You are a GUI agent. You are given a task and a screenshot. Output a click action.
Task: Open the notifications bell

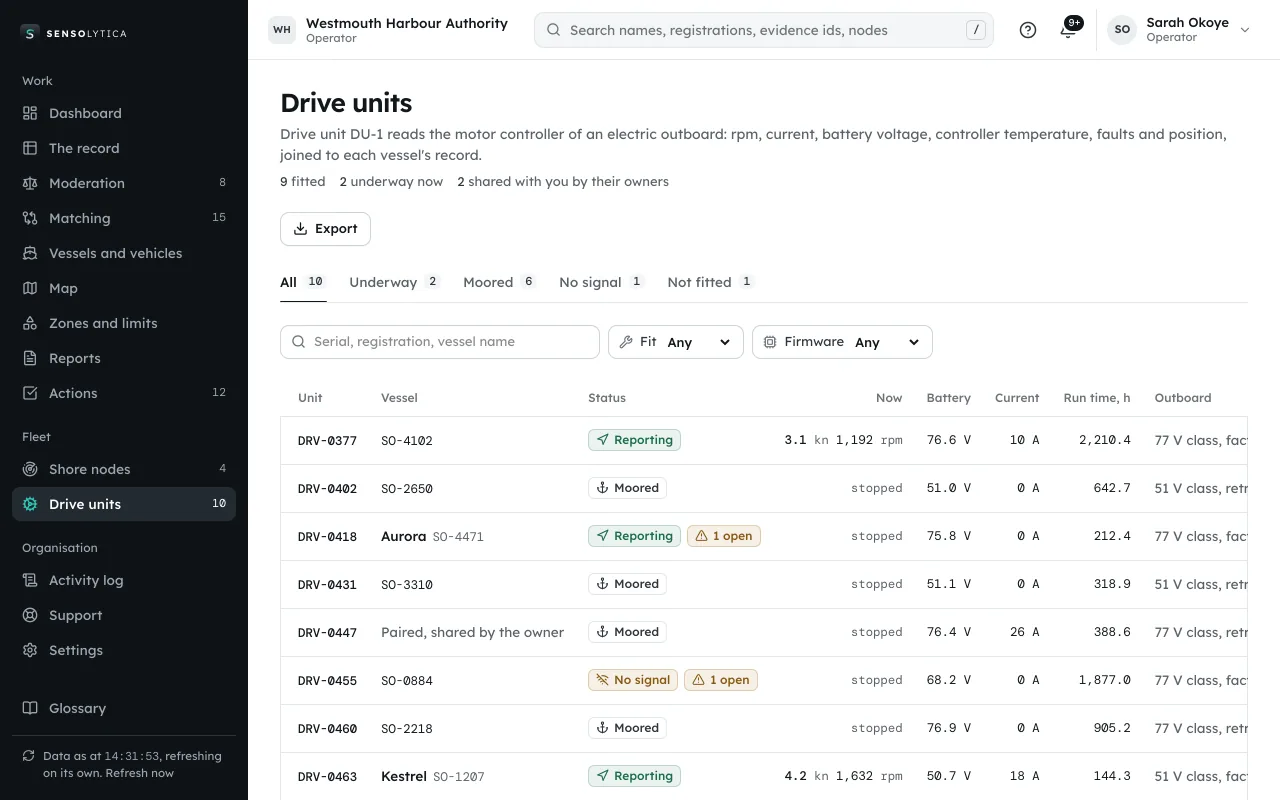1068,30
